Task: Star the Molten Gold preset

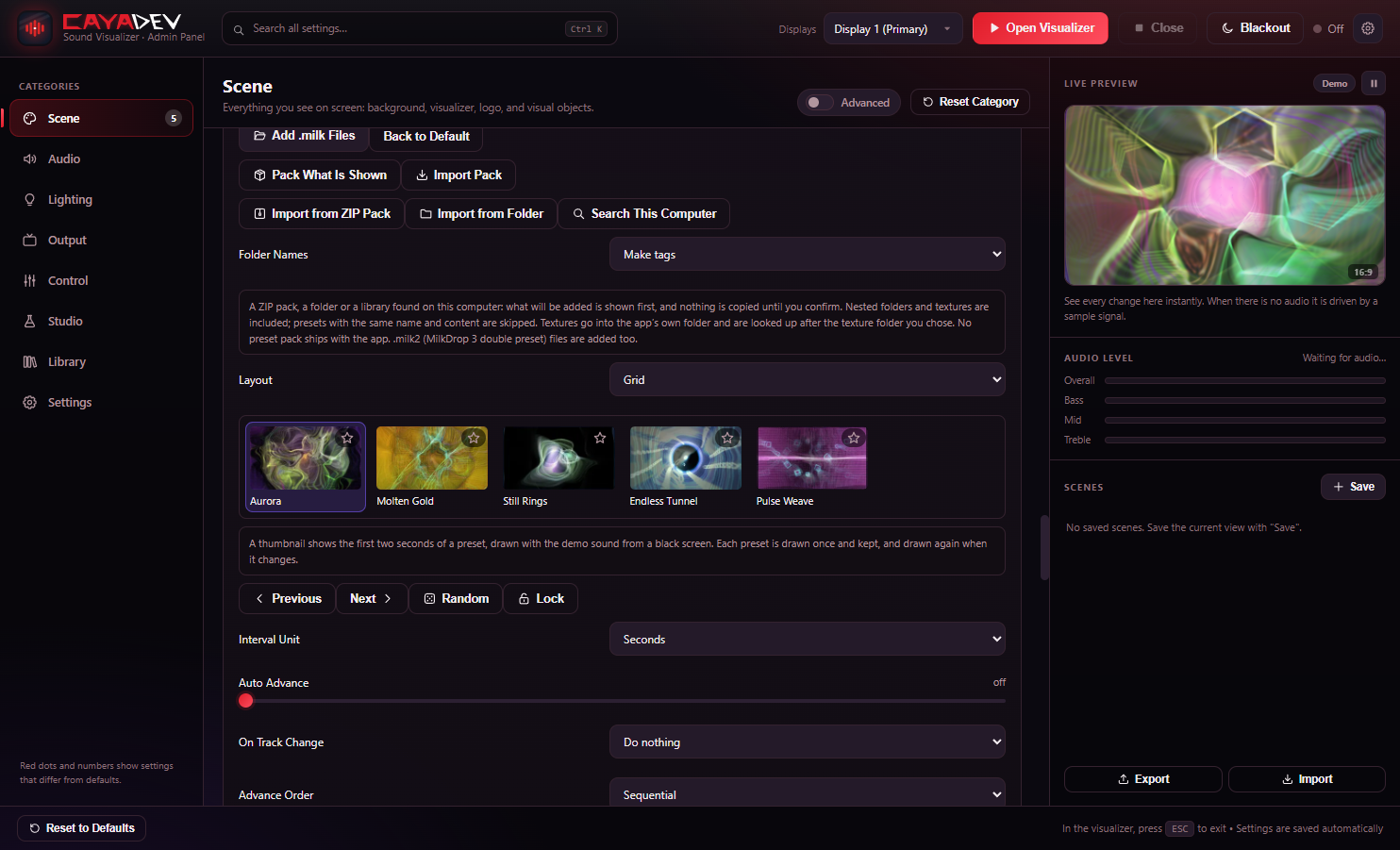Action: click(474, 438)
